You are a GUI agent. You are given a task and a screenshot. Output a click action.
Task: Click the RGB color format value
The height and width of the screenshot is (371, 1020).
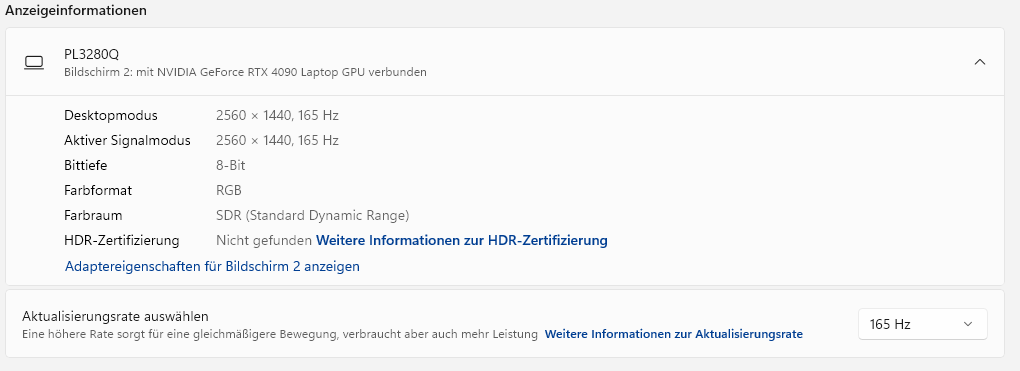point(229,190)
